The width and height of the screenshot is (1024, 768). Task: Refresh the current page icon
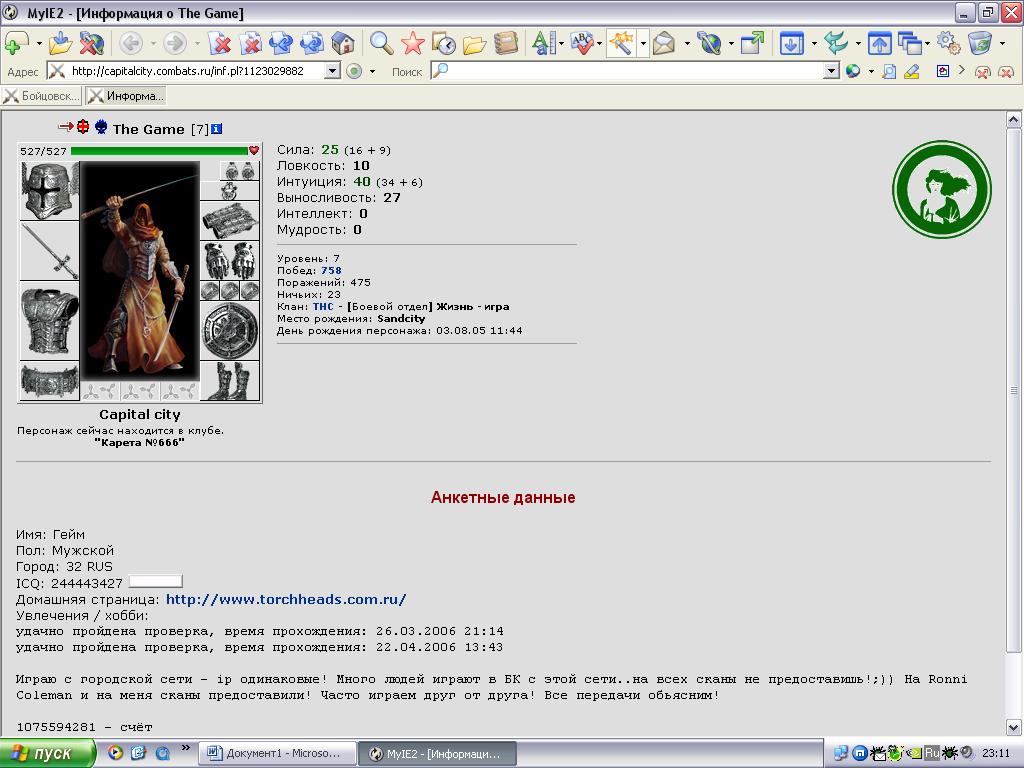(x=281, y=43)
